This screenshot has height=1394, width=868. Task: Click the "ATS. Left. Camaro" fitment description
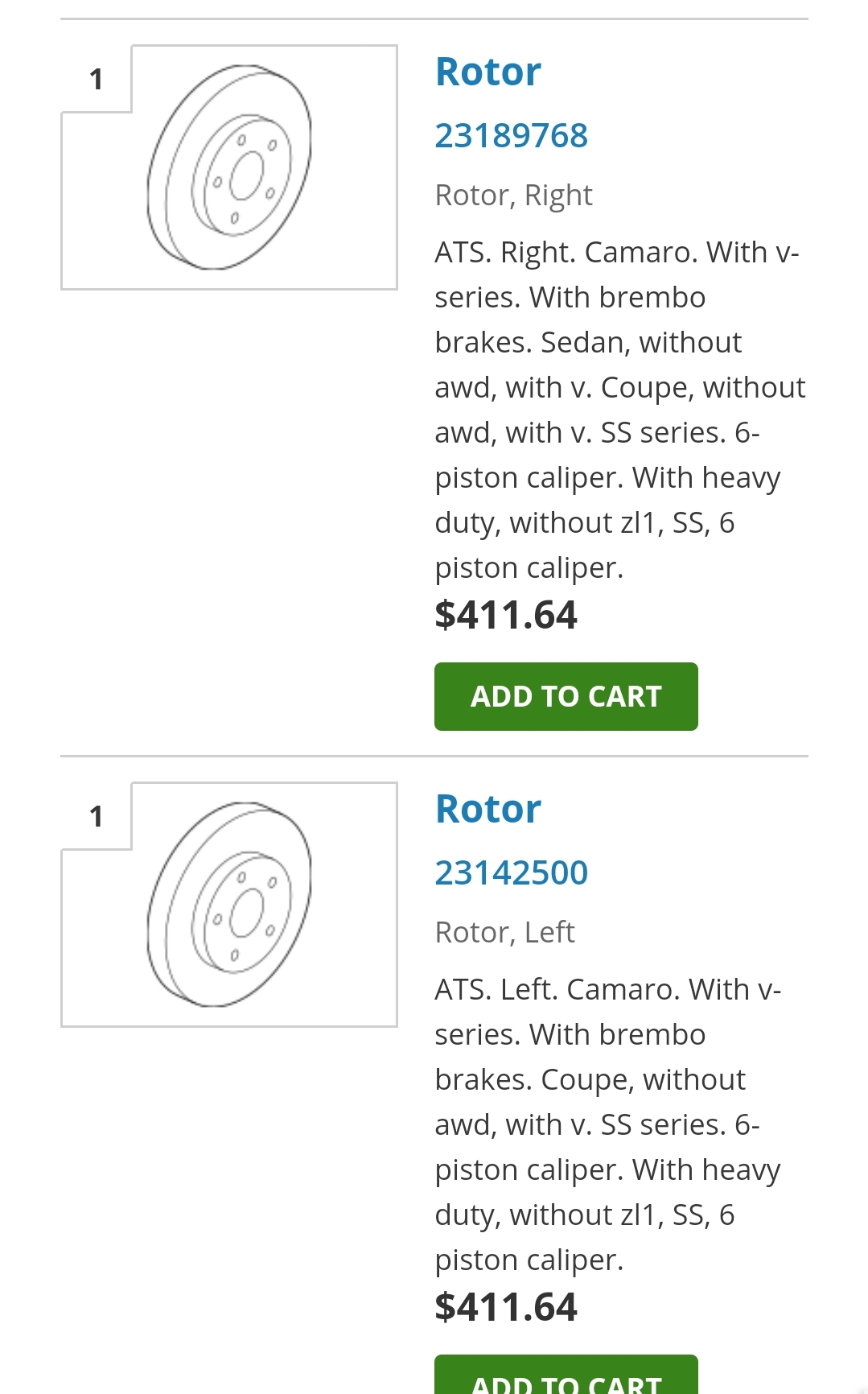(609, 1124)
